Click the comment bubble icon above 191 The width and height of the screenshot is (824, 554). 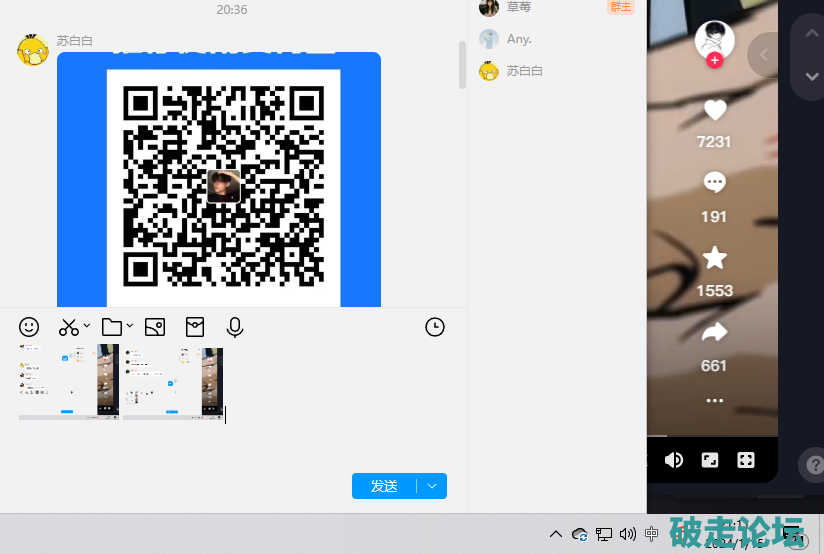coord(714,183)
